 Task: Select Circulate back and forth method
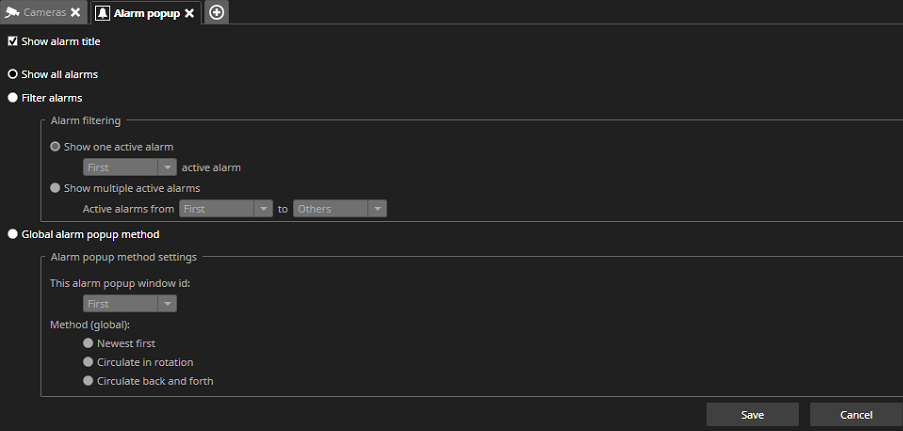(x=89, y=381)
